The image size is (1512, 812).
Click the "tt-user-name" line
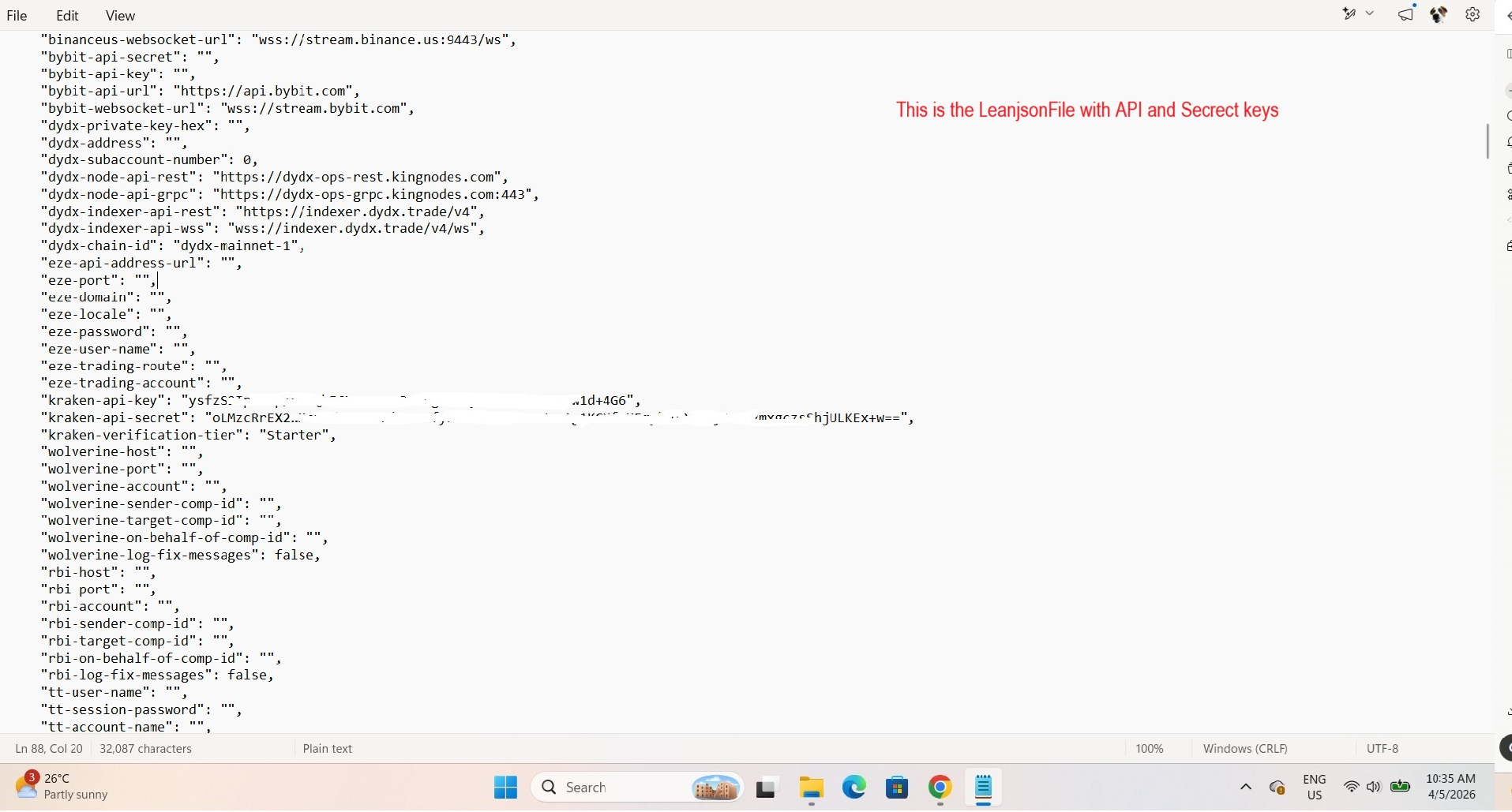[x=114, y=692]
